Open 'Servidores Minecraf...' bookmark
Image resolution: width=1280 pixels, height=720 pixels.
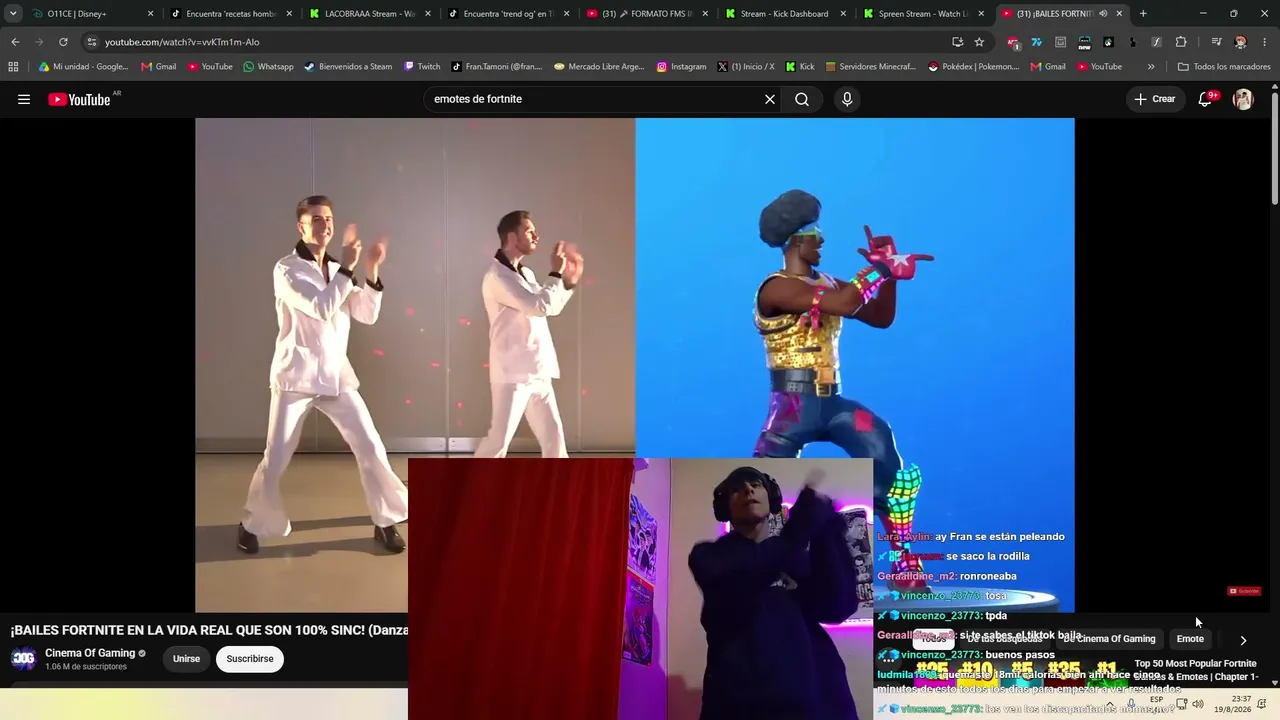click(x=870, y=67)
